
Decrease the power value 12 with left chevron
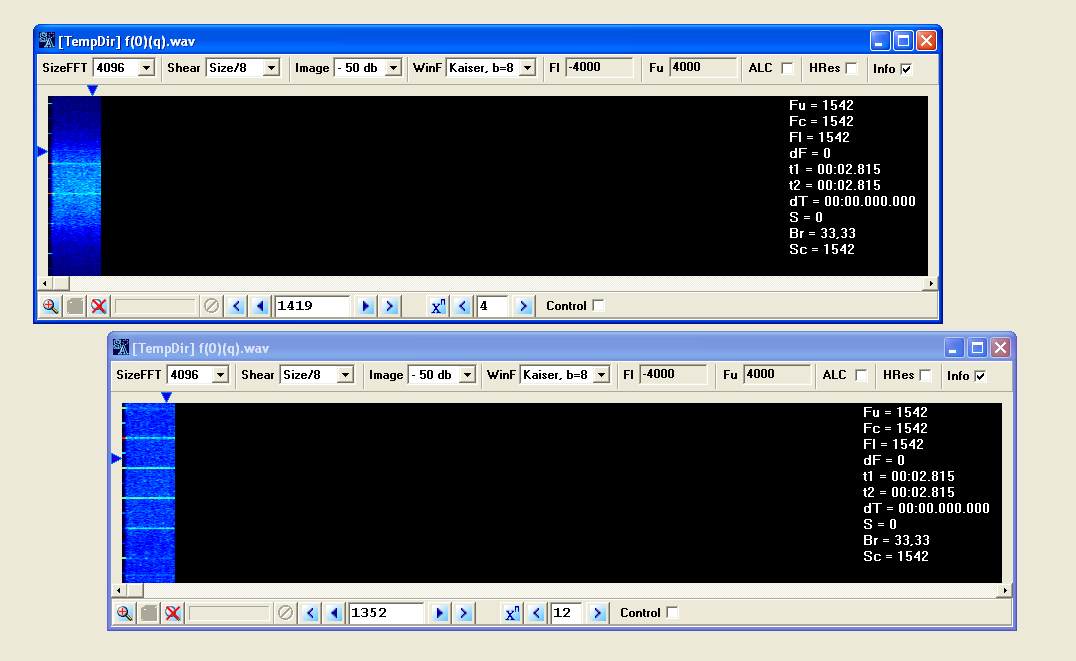pyautogui.click(x=537, y=613)
